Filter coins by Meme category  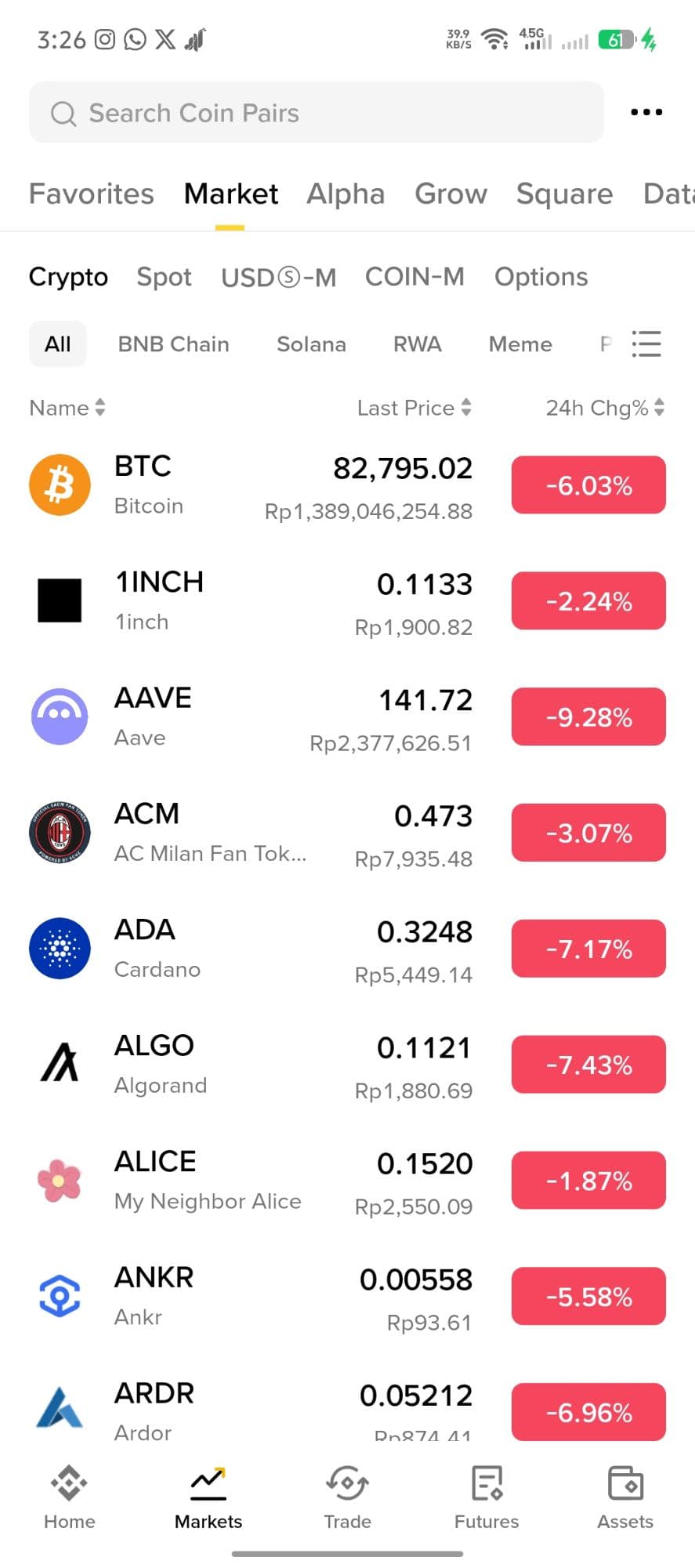point(520,344)
